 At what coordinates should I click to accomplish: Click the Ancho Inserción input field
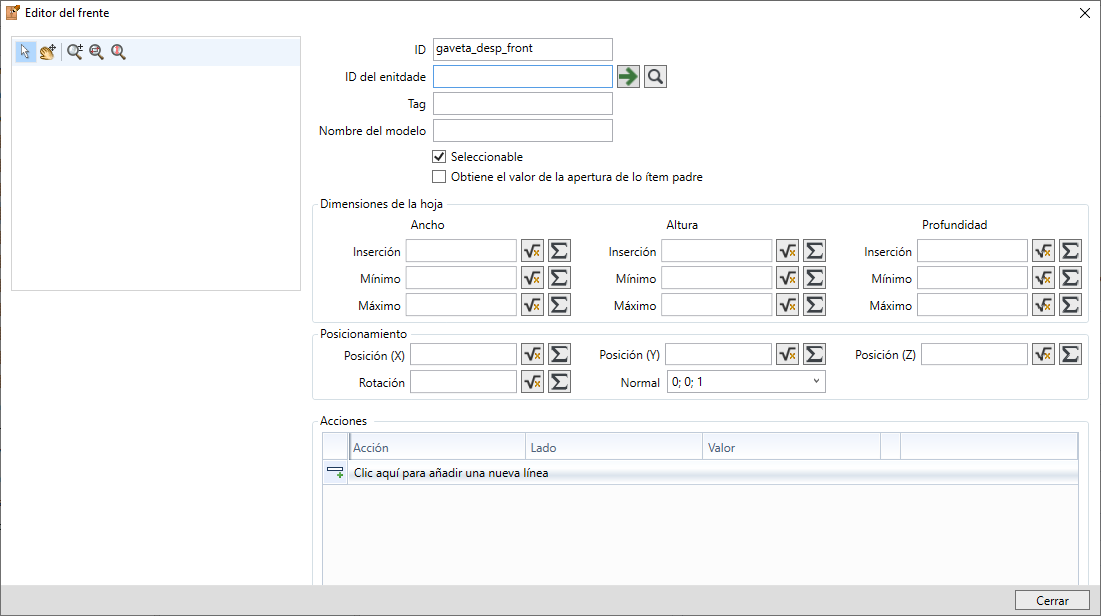461,251
